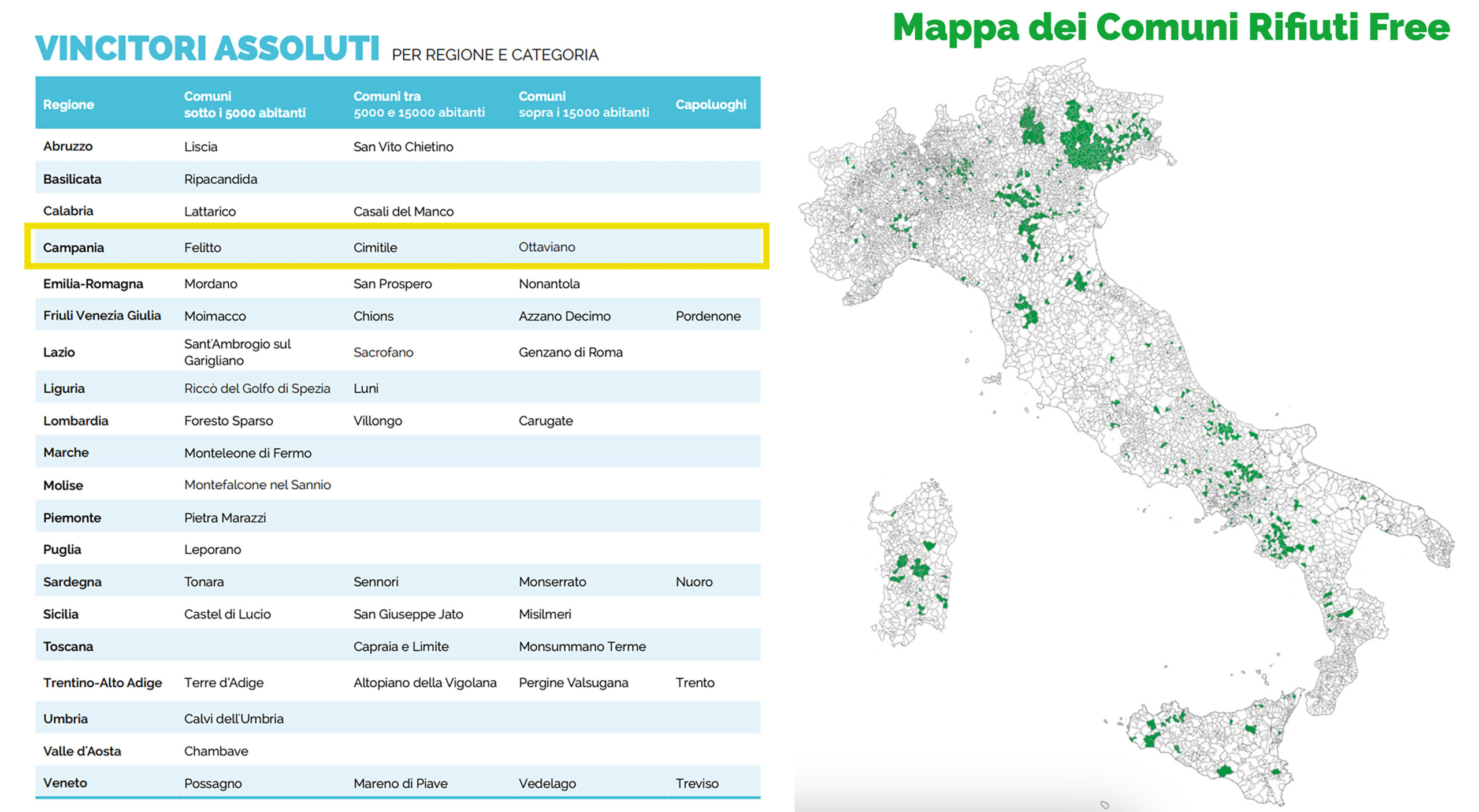This screenshot has height=812, width=1479.
Task: Click the 'San Giuseppe Jato' cell
Action: [408, 614]
